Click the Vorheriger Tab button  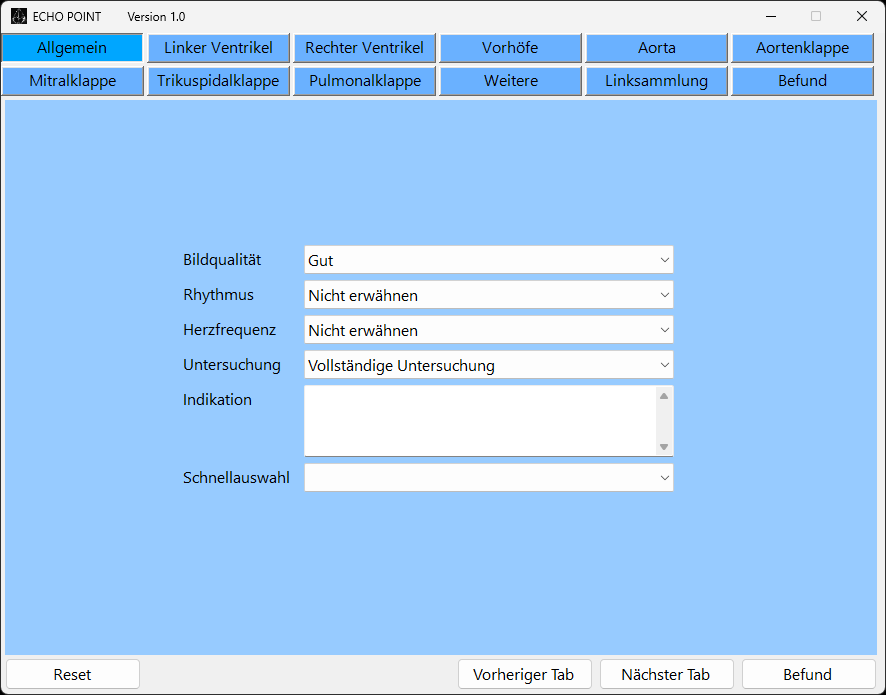pyautogui.click(x=524, y=675)
